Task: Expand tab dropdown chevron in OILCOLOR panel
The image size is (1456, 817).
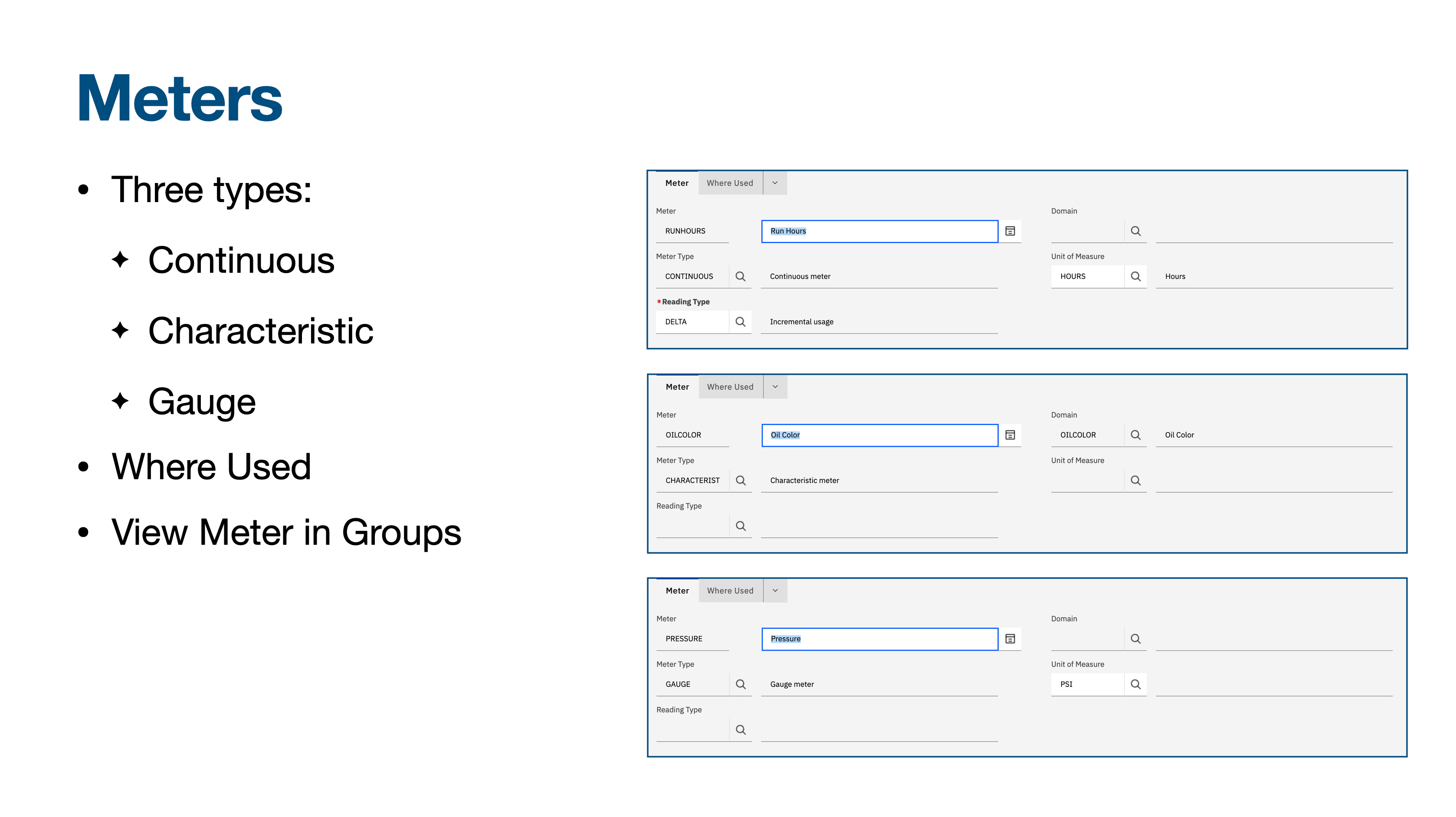Action: point(775,387)
